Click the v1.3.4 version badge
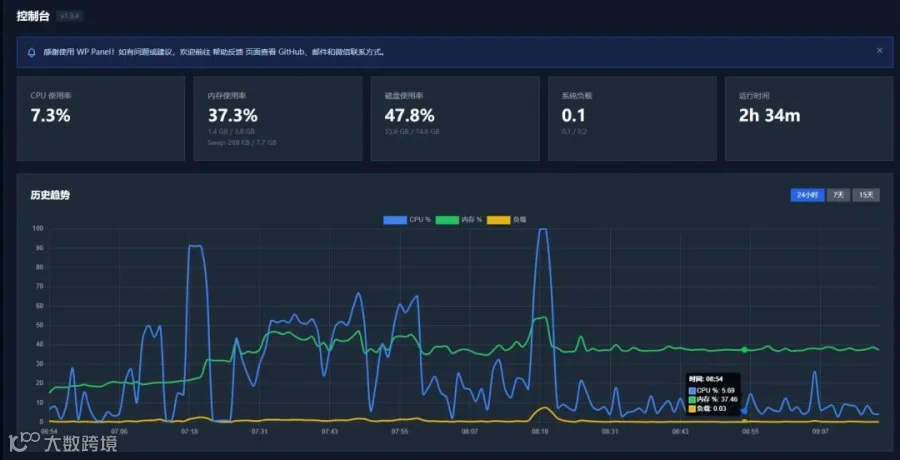The image size is (900, 460). pyautogui.click(x=70, y=16)
